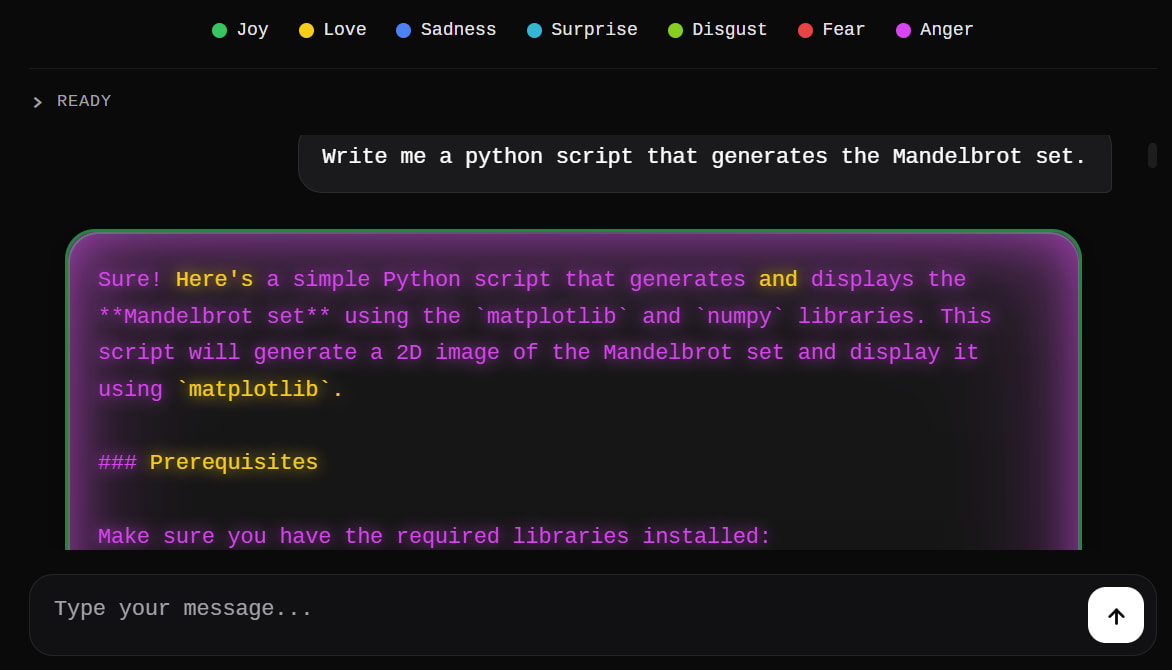Viewport: 1172px width, 670px height.
Task: Click the prompt chevron beside READY
Action: click(x=37, y=102)
